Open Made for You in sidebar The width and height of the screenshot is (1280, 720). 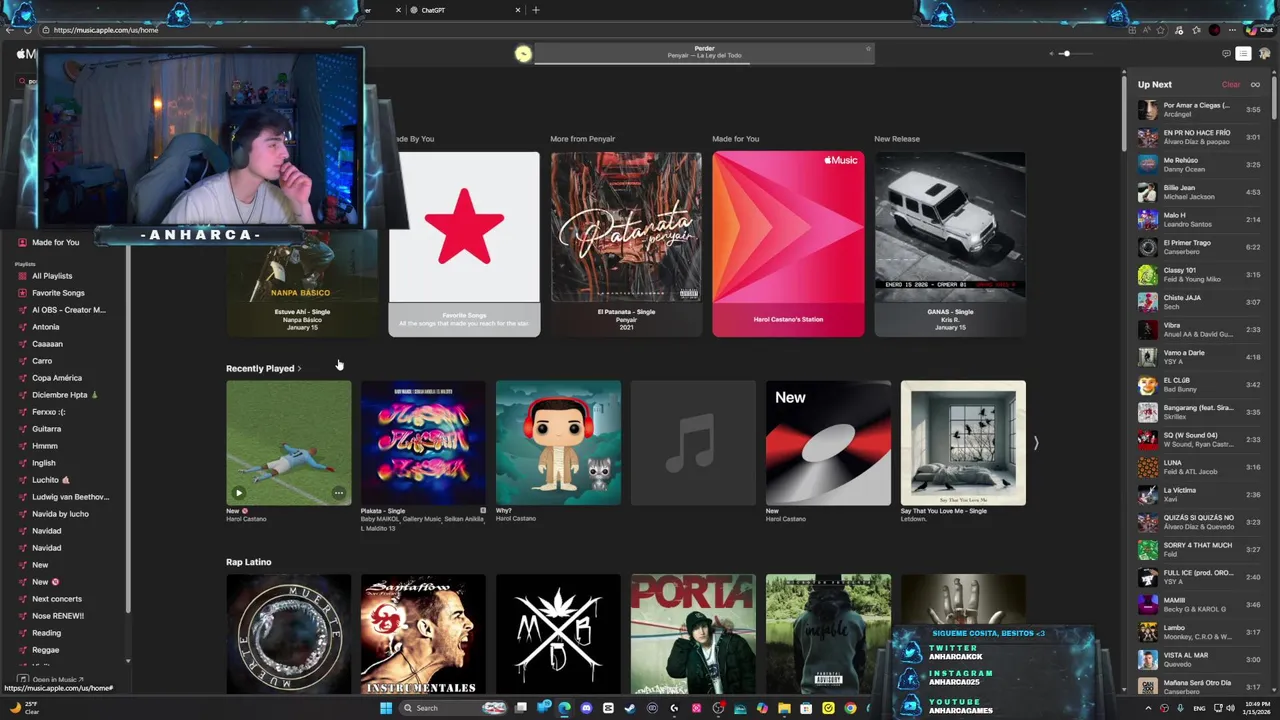tap(55, 242)
